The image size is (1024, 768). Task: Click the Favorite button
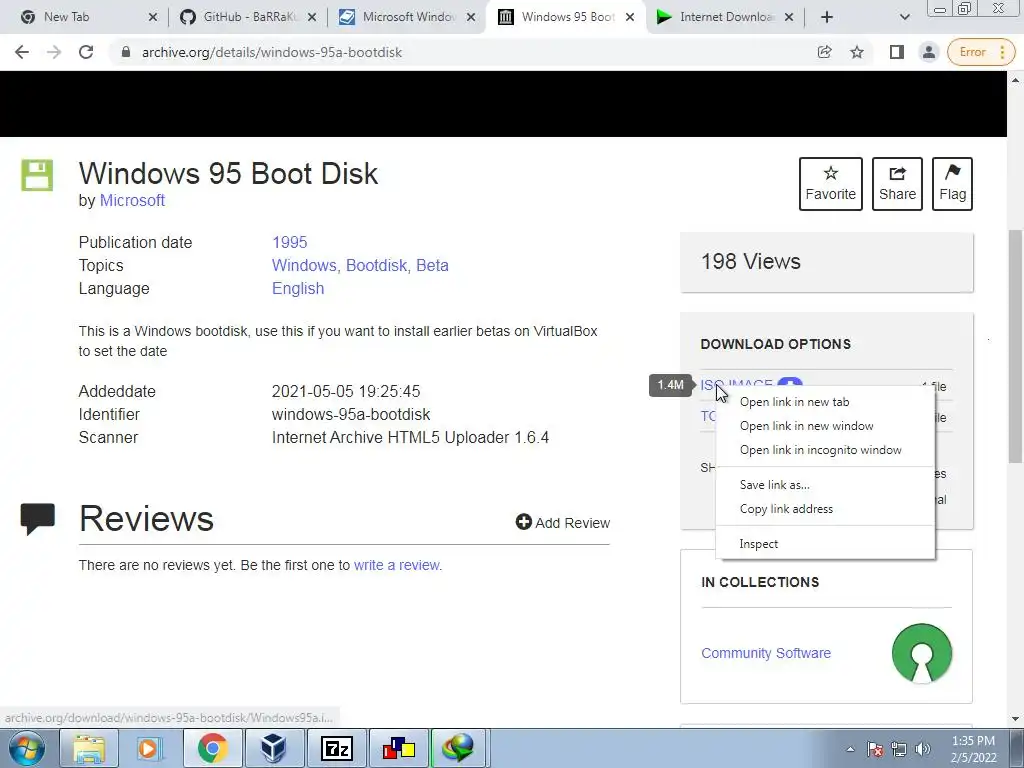831,184
